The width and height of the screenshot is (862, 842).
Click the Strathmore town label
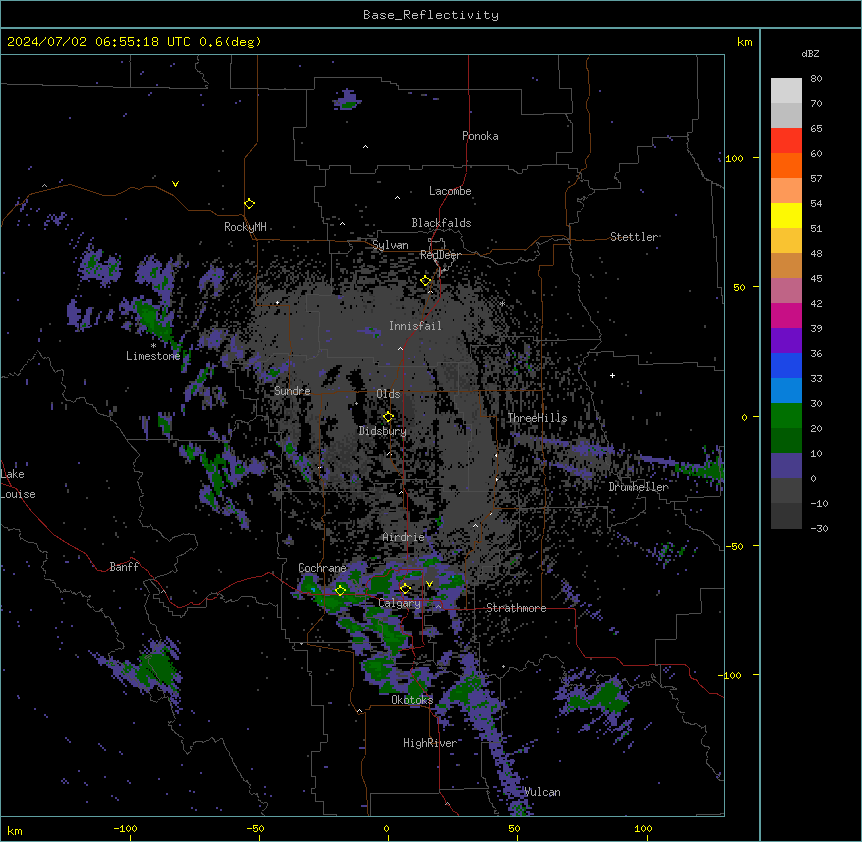click(516, 608)
